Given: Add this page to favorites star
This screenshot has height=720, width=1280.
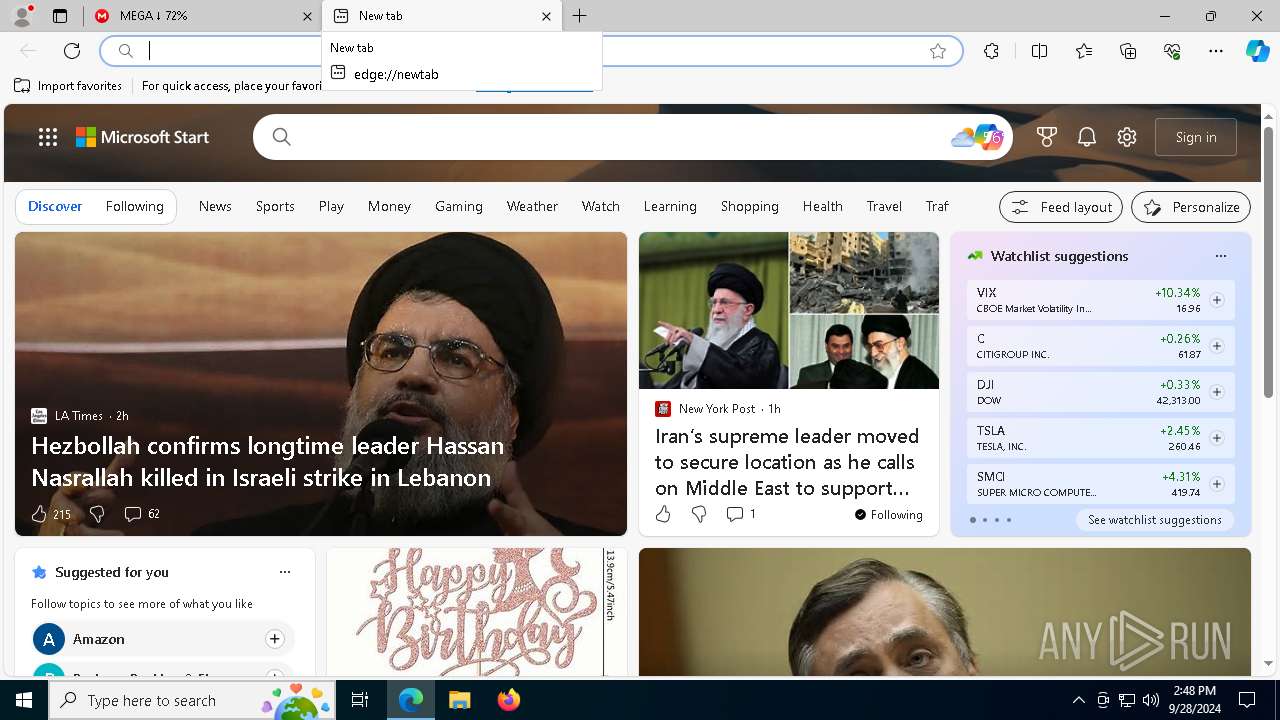Looking at the screenshot, I should click(938, 51).
